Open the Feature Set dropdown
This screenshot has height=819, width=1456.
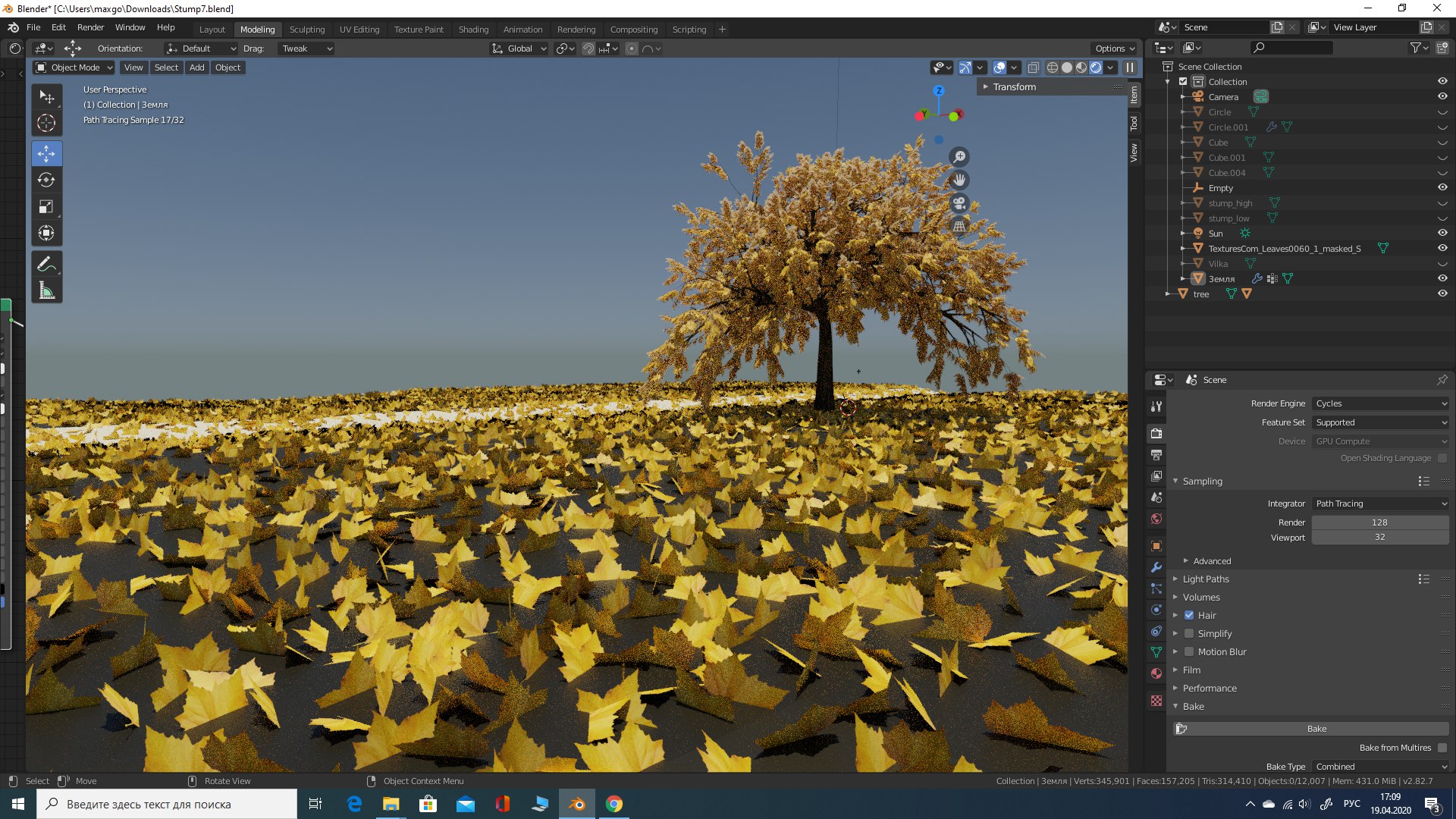[1380, 422]
